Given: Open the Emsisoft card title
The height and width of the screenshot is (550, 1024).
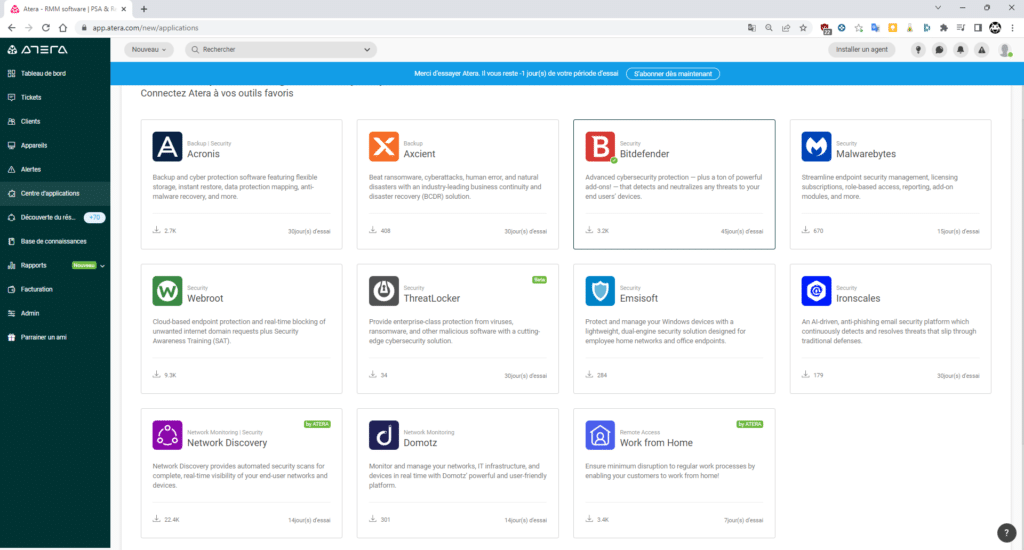Looking at the screenshot, I should [x=639, y=299].
